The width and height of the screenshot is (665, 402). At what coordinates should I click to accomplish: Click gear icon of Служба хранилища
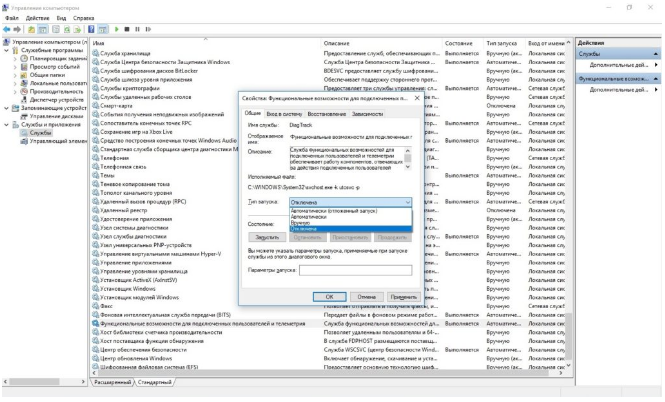95,53
